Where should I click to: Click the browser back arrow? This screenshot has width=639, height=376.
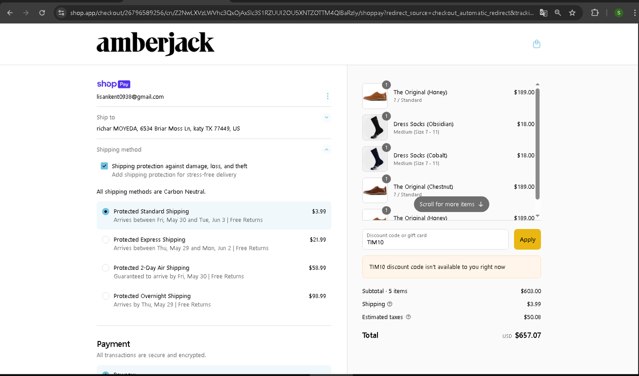pos(10,13)
